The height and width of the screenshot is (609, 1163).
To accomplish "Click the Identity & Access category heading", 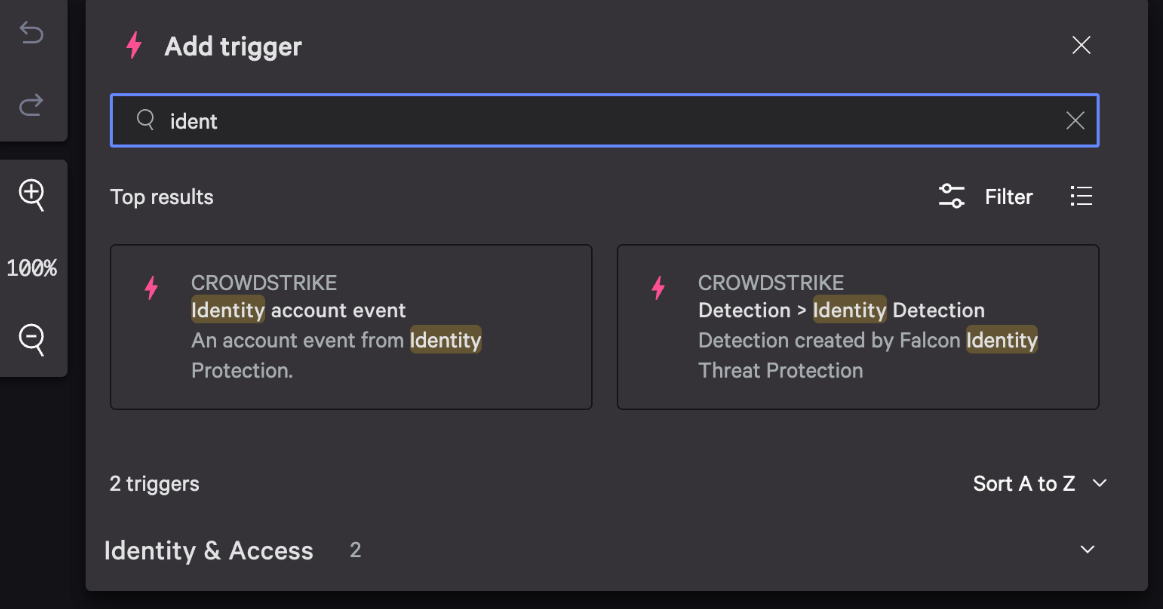I will pos(209,551).
